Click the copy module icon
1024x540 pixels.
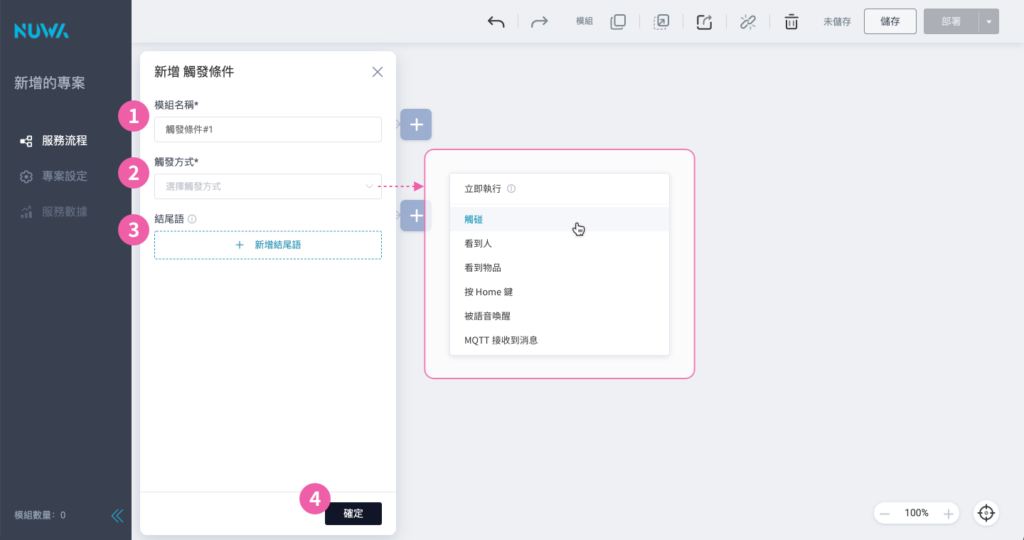pos(618,22)
